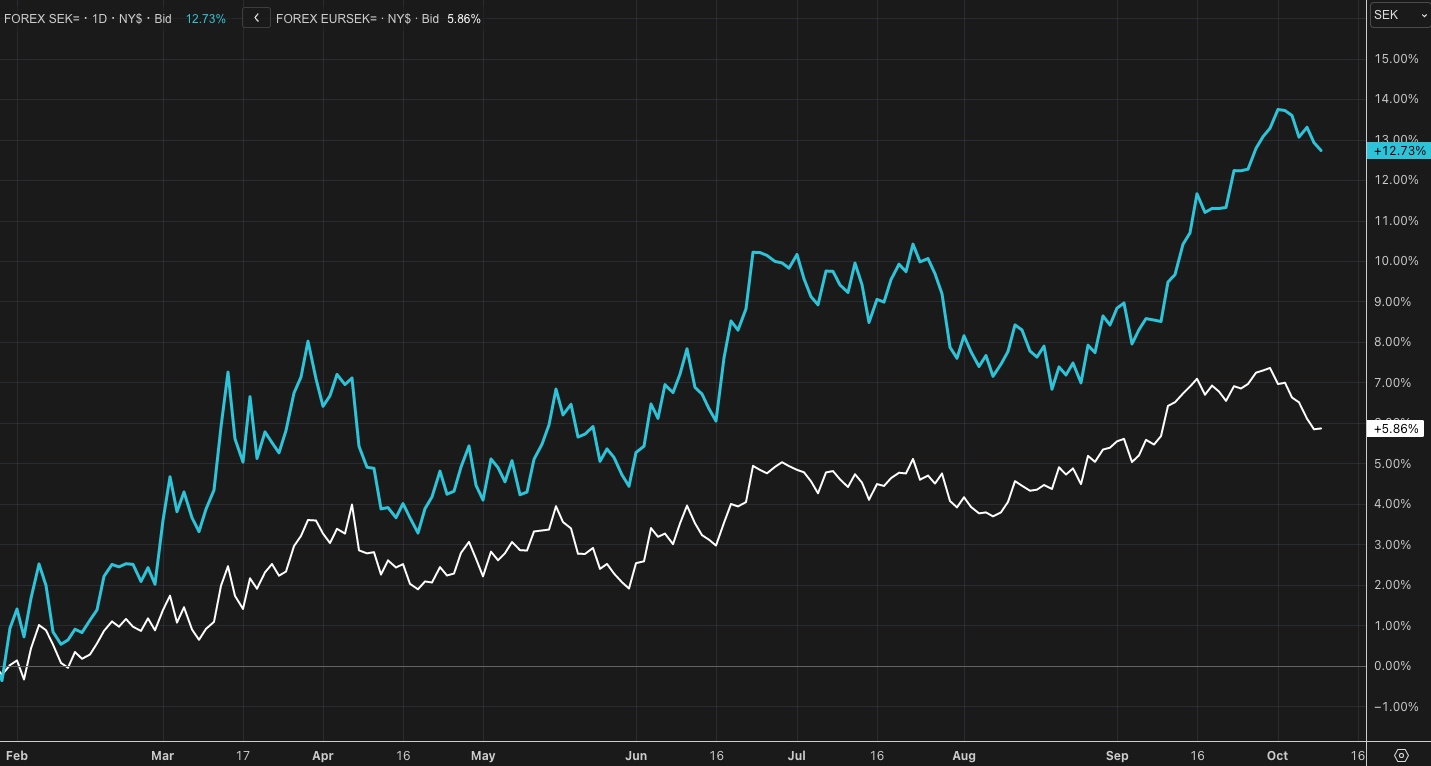
Task: Click the Mar label on time axis
Action: click(163, 756)
